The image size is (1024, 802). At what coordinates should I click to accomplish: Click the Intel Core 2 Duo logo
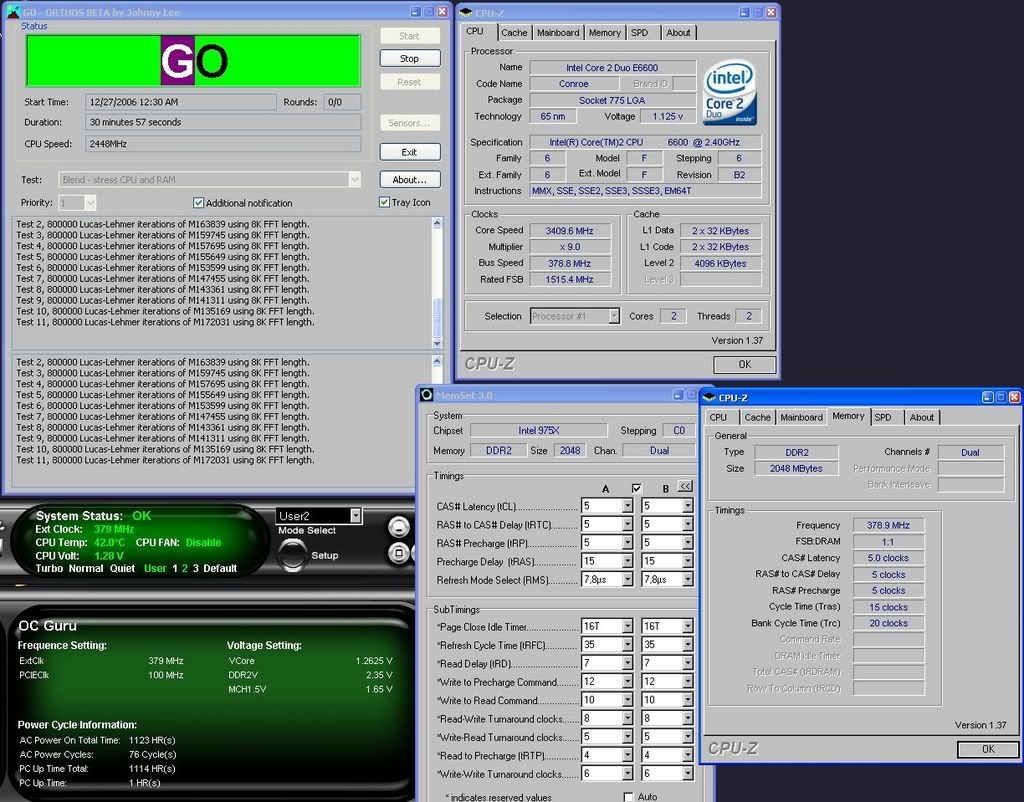pos(729,92)
